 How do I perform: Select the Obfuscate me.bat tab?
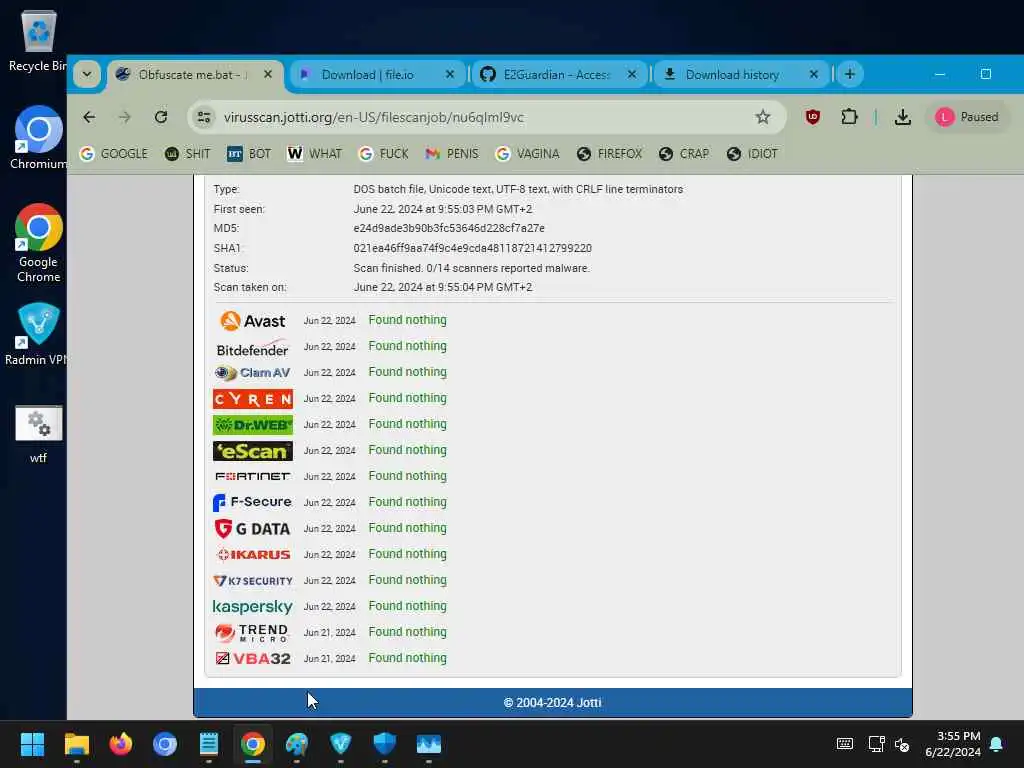click(195, 75)
